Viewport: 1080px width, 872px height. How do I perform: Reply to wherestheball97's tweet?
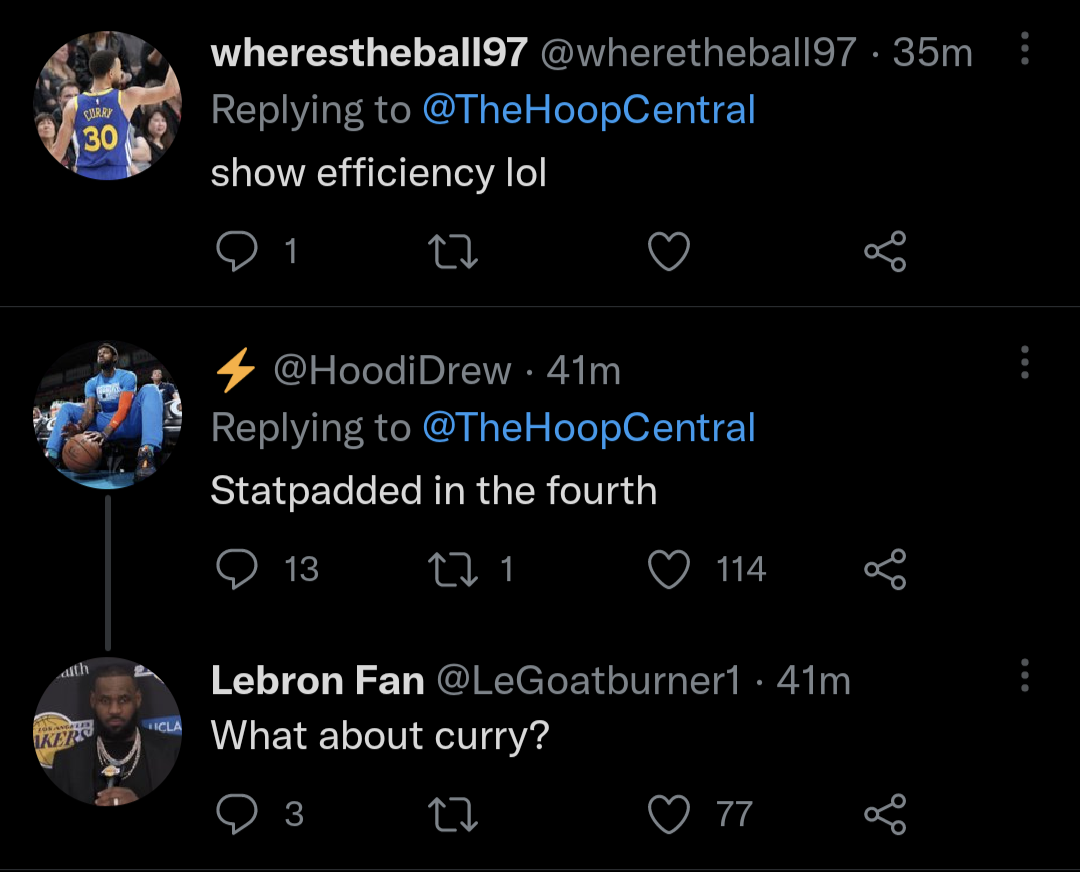click(x=236, y=251)
